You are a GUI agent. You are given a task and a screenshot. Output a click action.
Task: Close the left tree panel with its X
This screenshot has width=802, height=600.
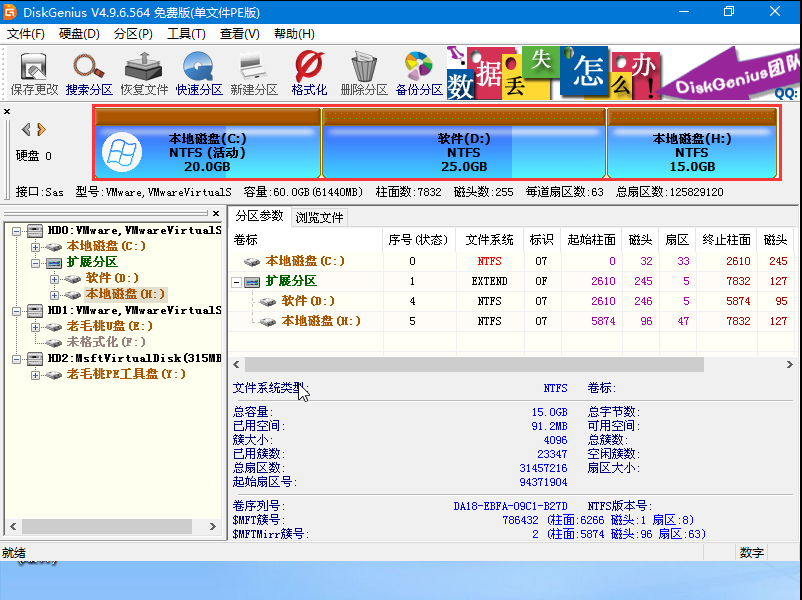tap(216, 213)
